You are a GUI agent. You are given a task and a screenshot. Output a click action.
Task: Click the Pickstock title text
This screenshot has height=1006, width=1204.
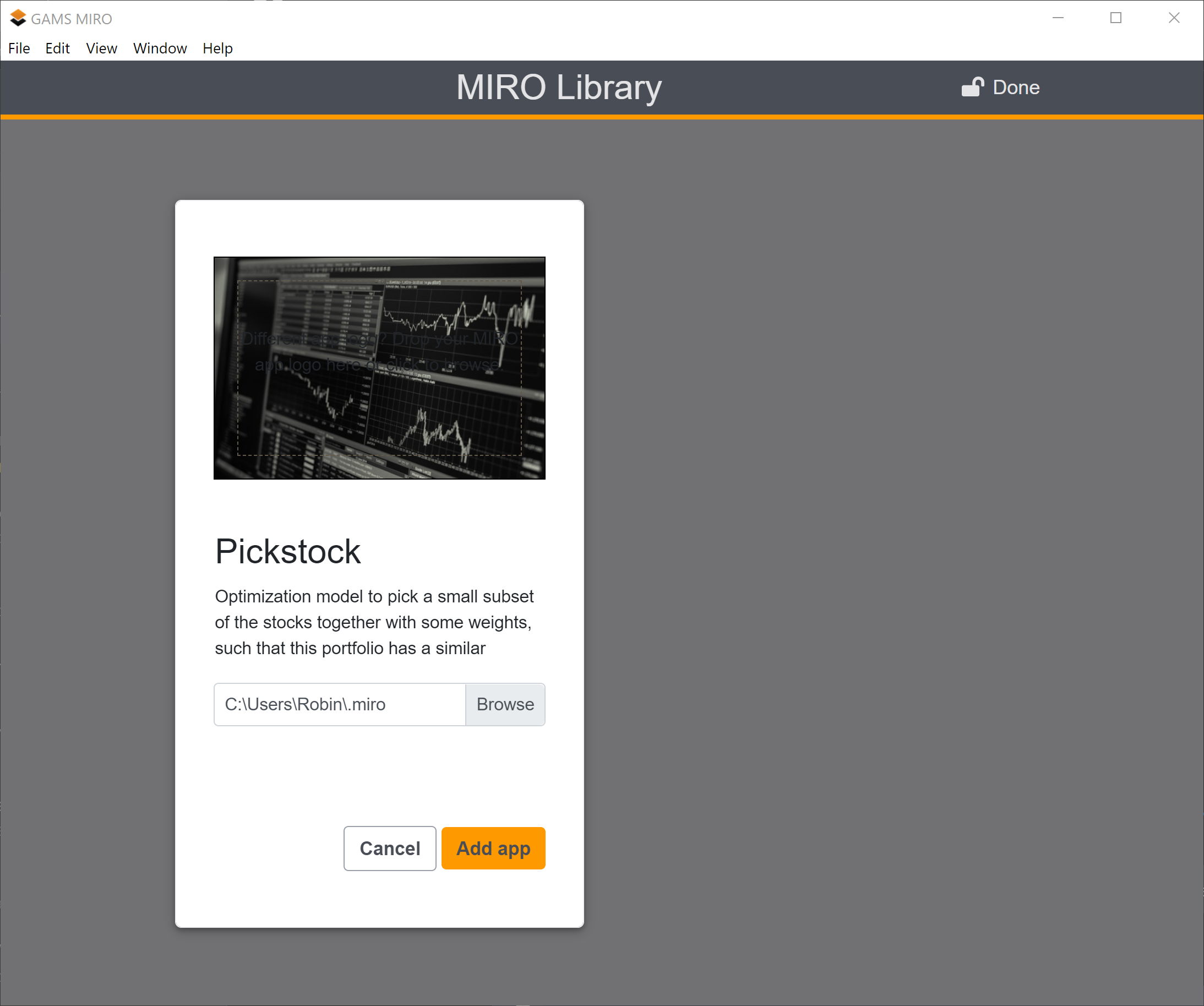(287, 551)
